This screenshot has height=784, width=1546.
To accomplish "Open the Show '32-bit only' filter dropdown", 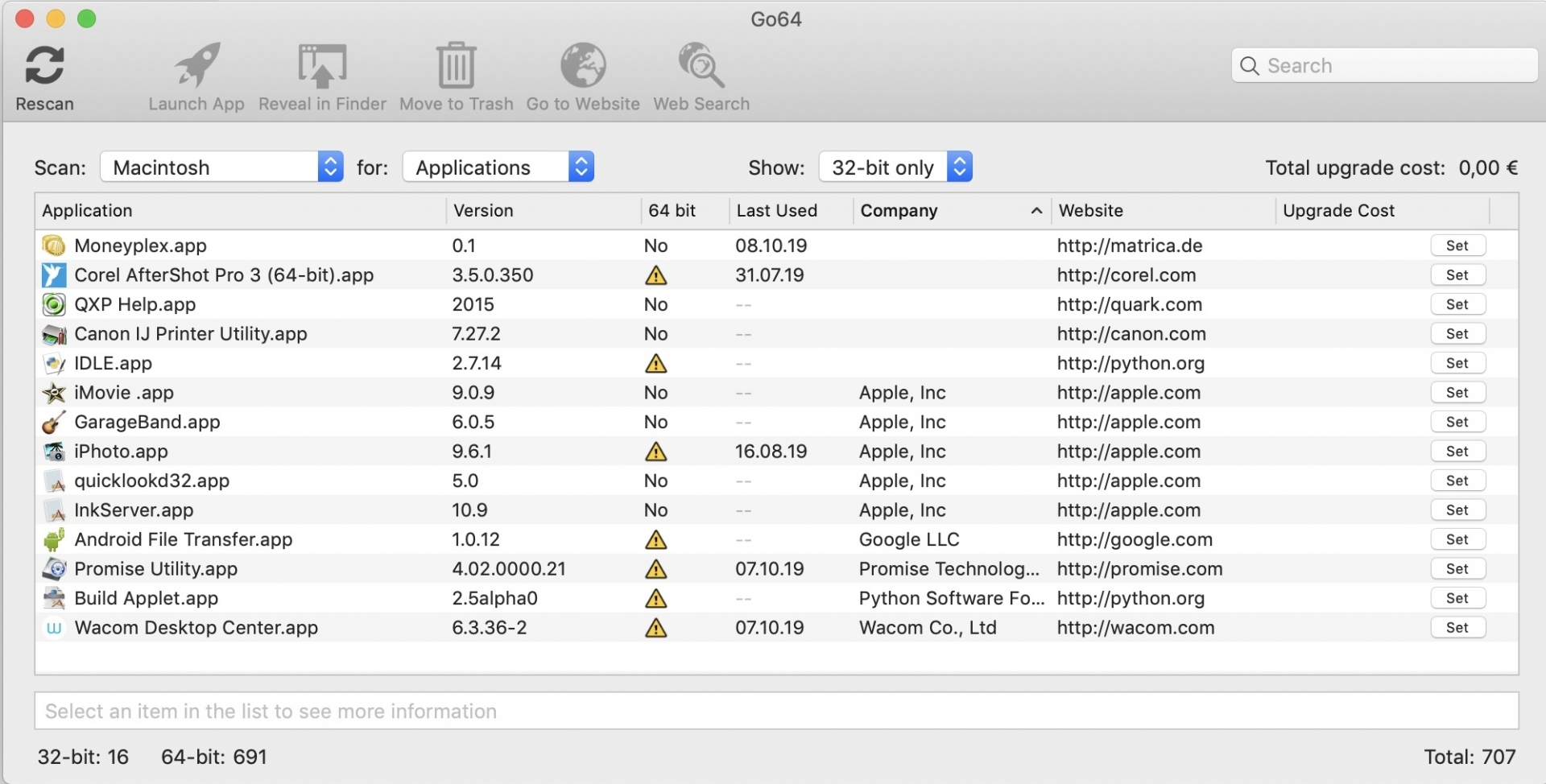I will coord(895,167).
